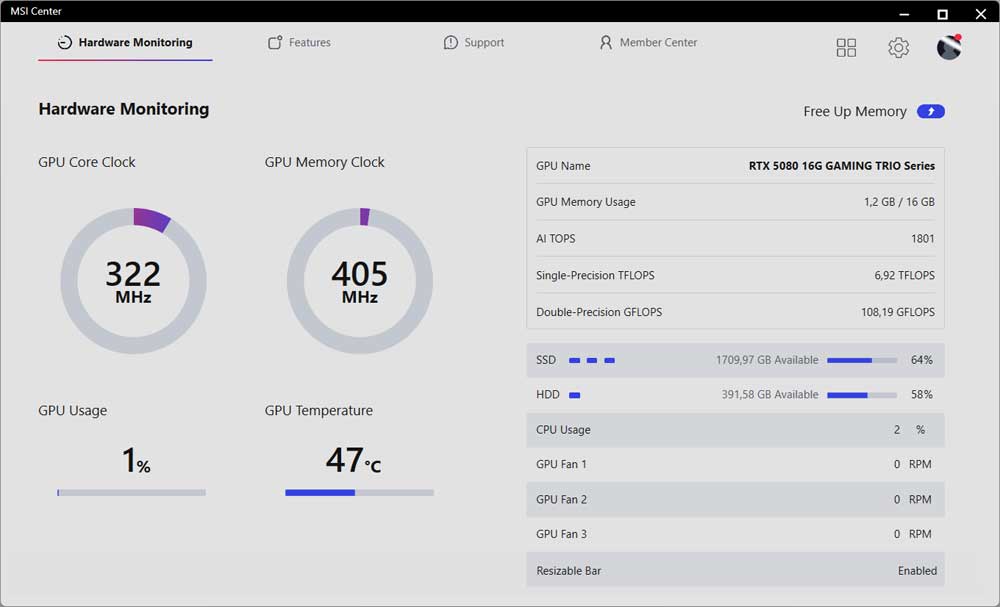Click the HDD drive indicator dash

click(x=575, y=395)
